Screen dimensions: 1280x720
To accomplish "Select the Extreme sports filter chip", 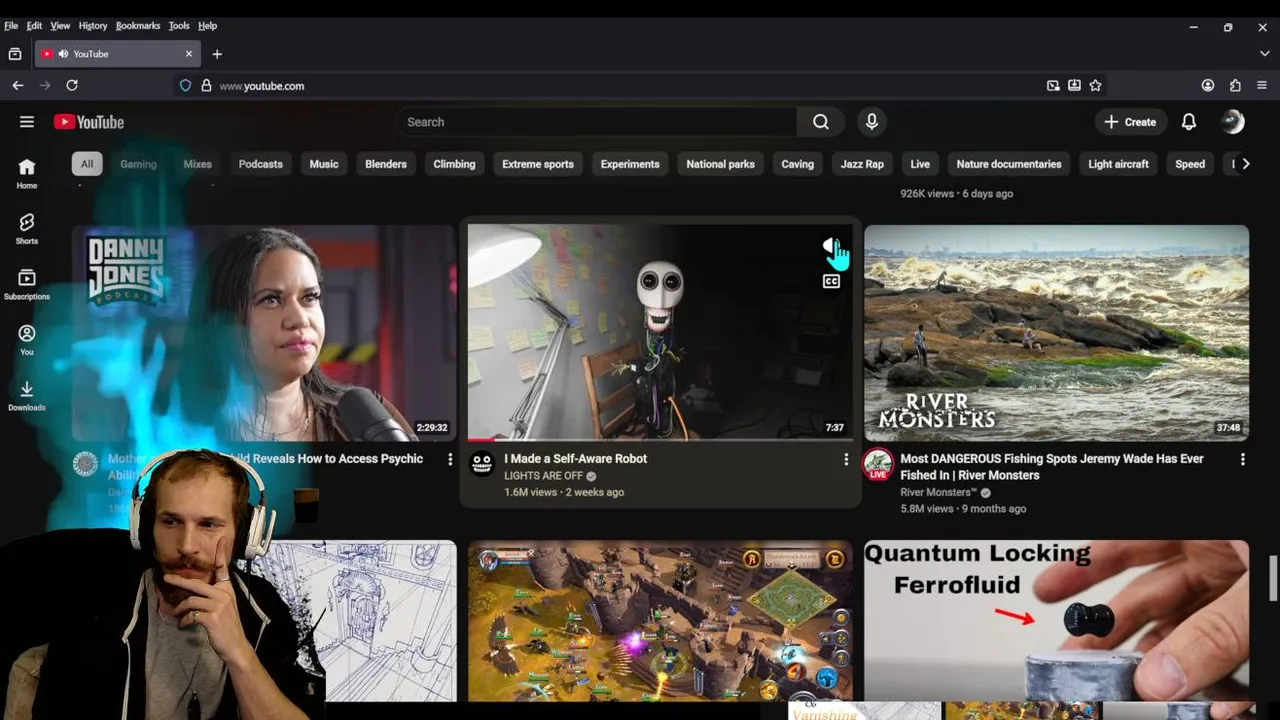I will [538, 164].
